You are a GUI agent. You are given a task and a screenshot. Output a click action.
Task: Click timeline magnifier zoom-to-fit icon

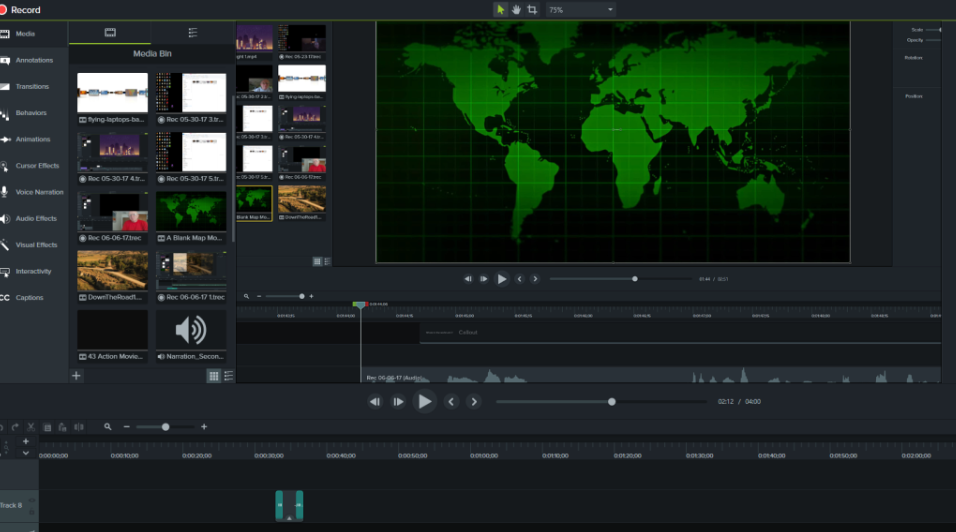[108, 427]
